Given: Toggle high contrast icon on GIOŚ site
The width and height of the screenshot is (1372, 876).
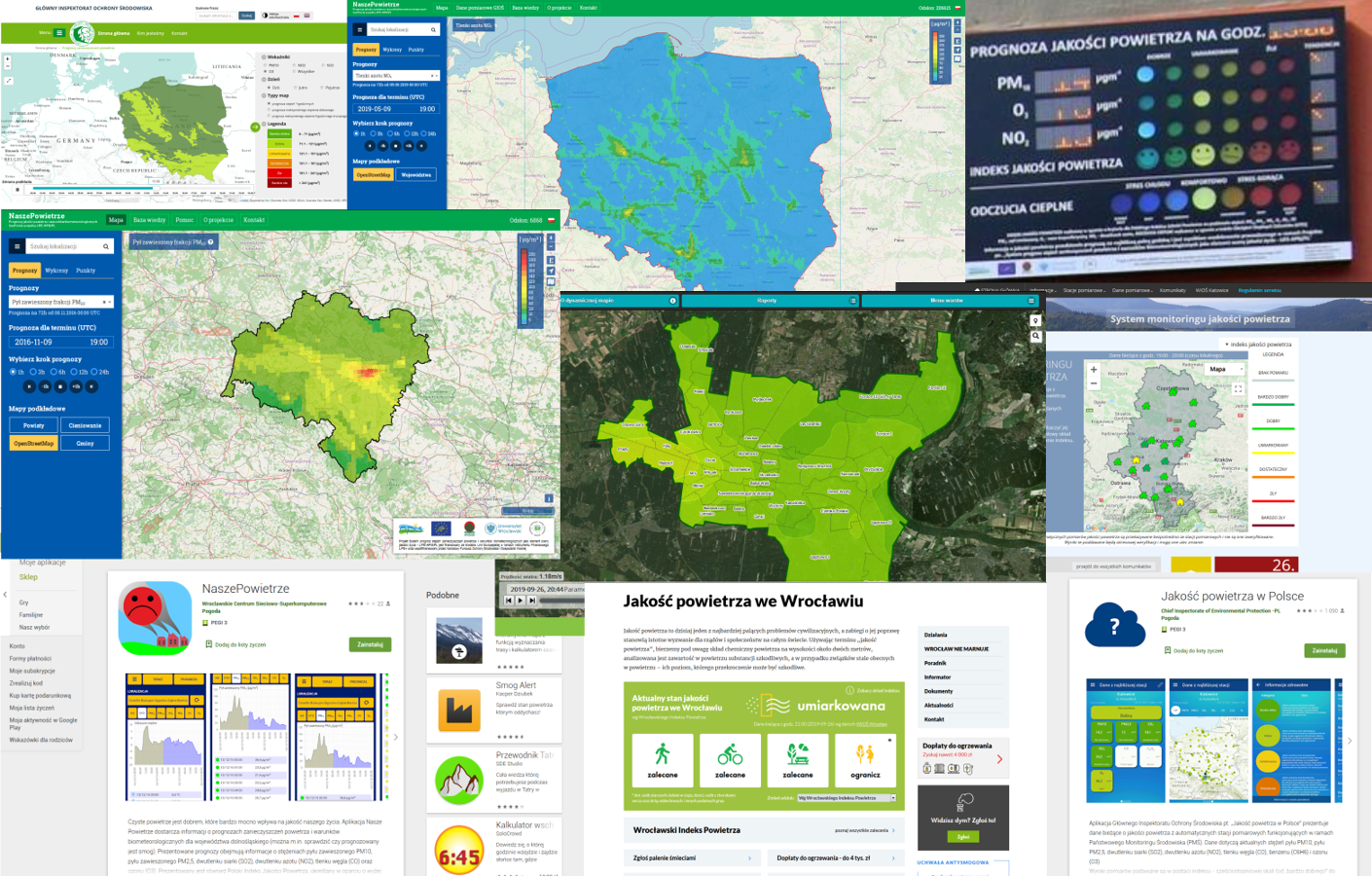Looking at the screenshot, I should [x=265, y=16].
